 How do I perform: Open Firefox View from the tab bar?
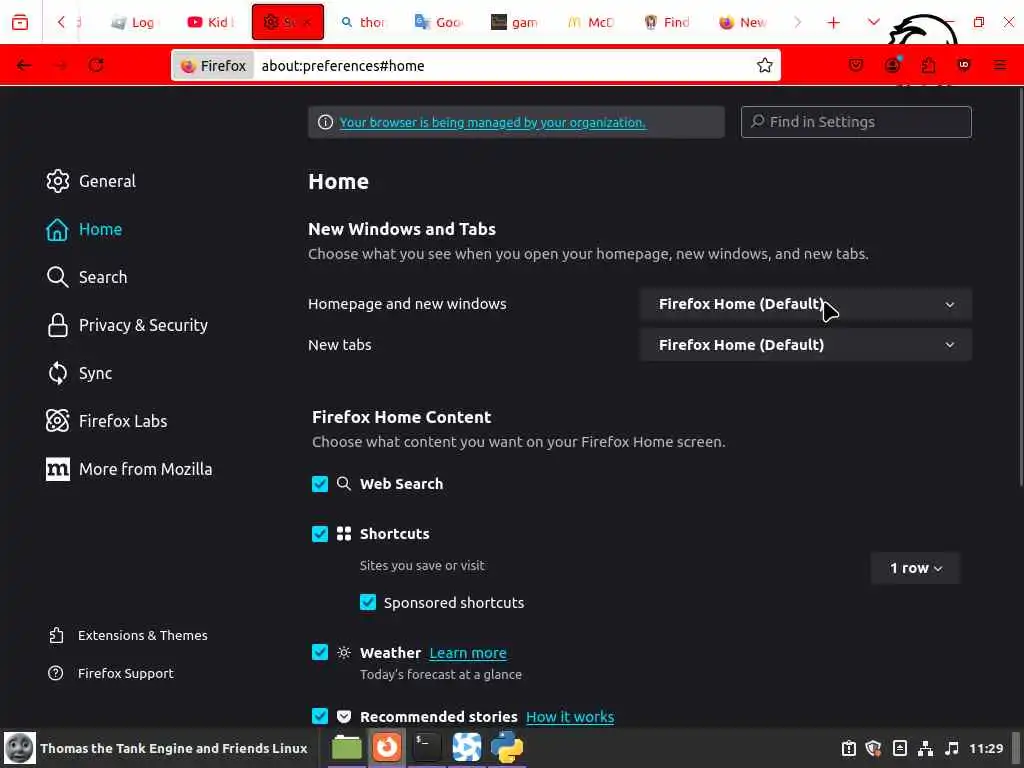coord(20,22)
